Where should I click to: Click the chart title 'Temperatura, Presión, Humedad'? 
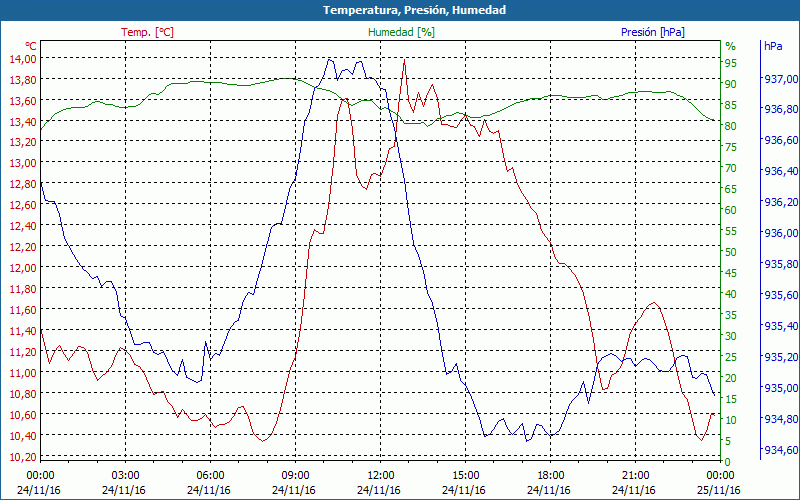(414, 10)
